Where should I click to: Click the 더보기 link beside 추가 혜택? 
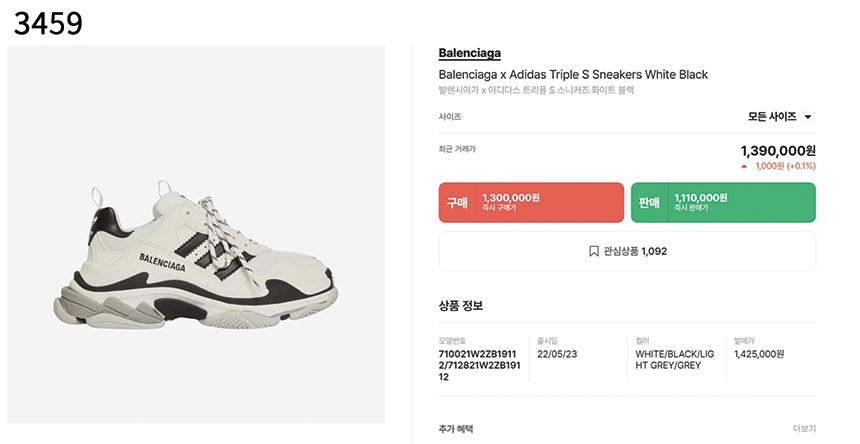804,429
